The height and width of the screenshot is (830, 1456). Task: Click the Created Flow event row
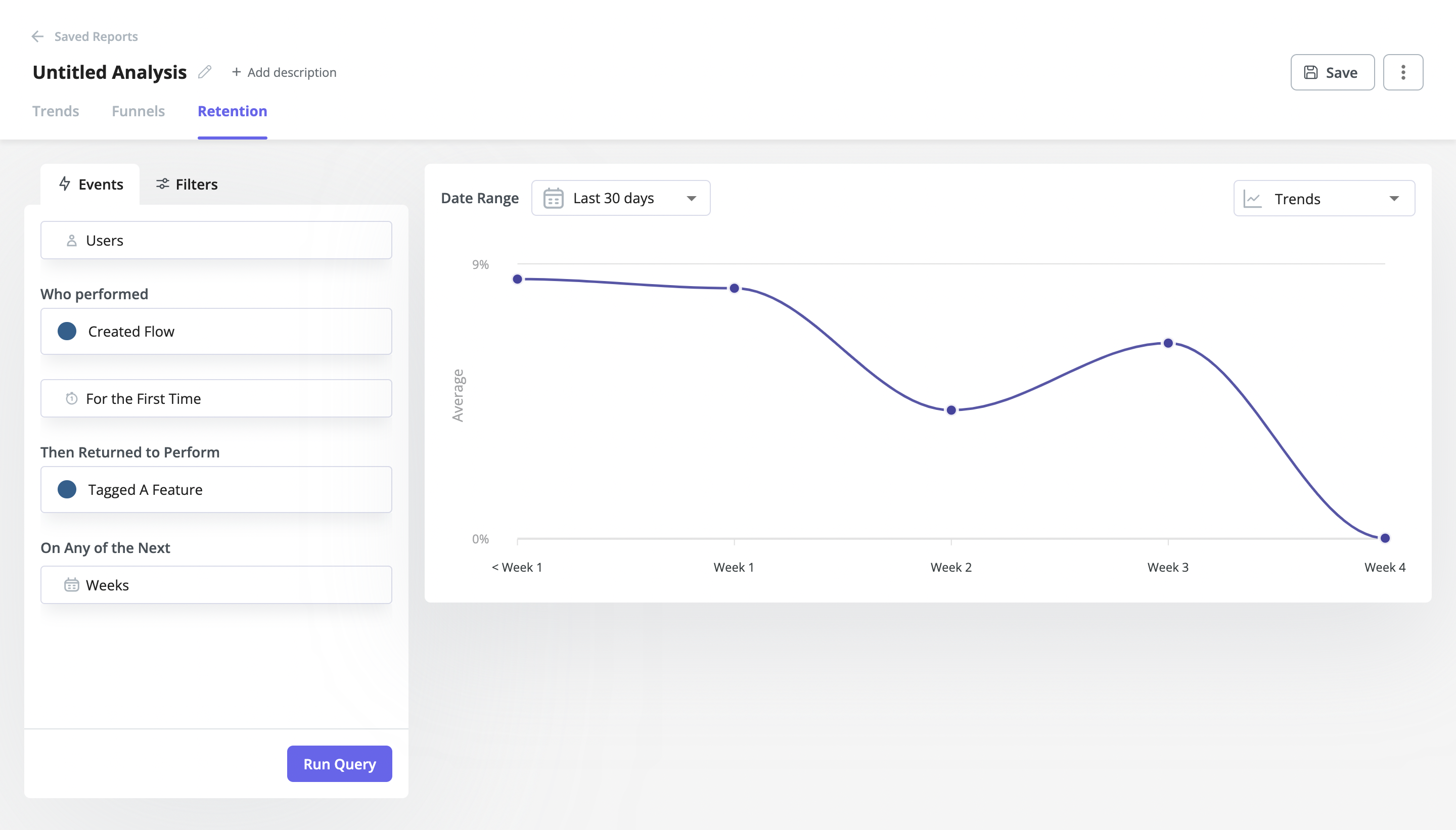point(216,331)
